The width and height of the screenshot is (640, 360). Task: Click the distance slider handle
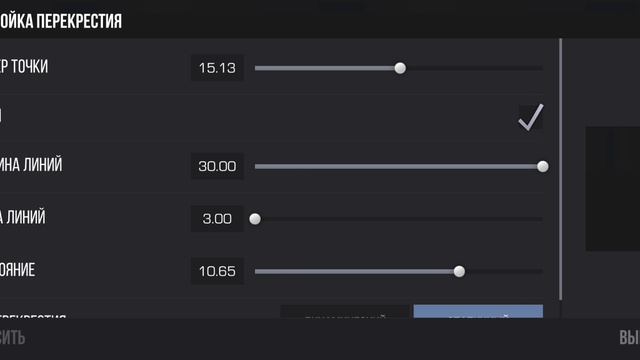459,271
